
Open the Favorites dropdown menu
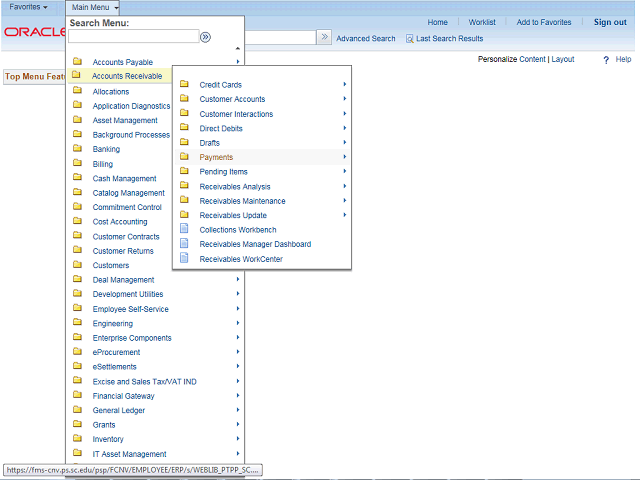[x=28, y=7]
